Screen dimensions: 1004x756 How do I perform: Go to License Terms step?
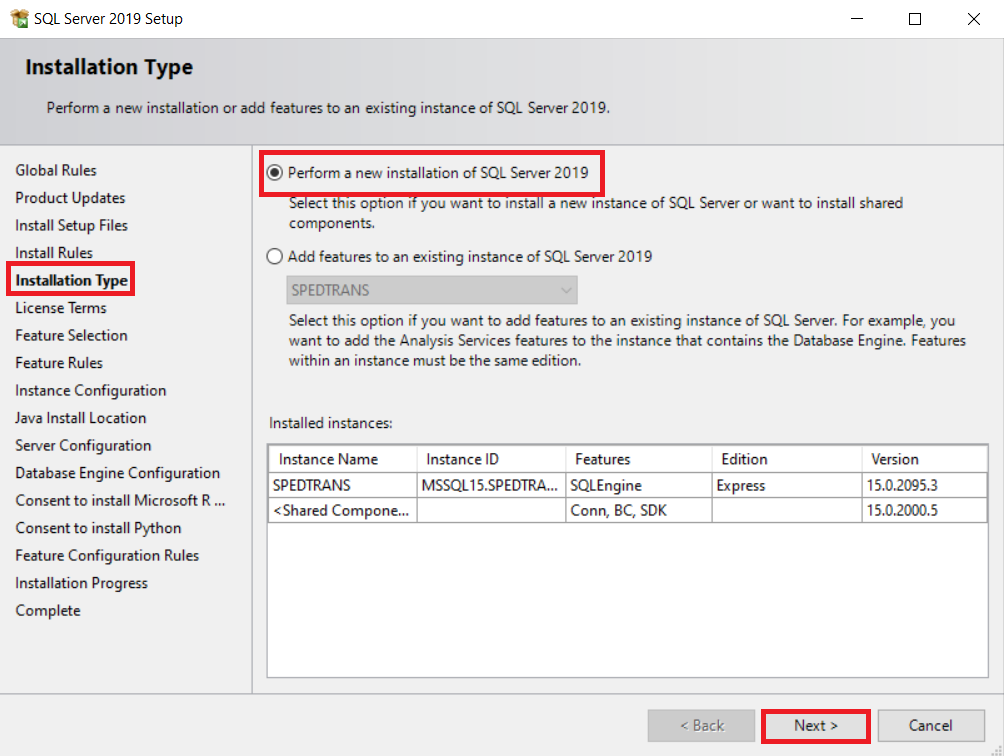coord(61,308)
